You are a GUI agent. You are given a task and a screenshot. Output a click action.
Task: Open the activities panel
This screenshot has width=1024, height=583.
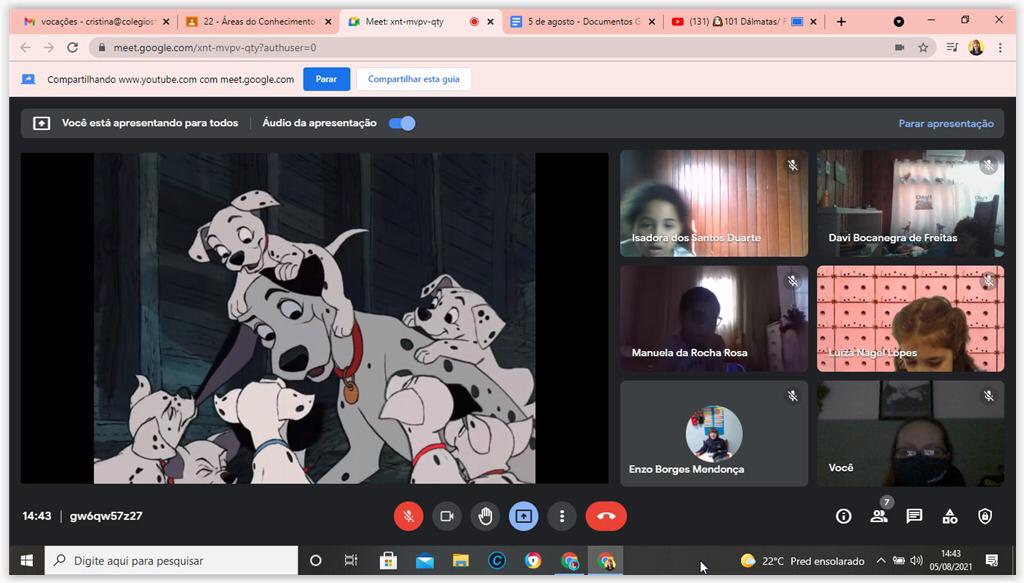coord(950,516)
